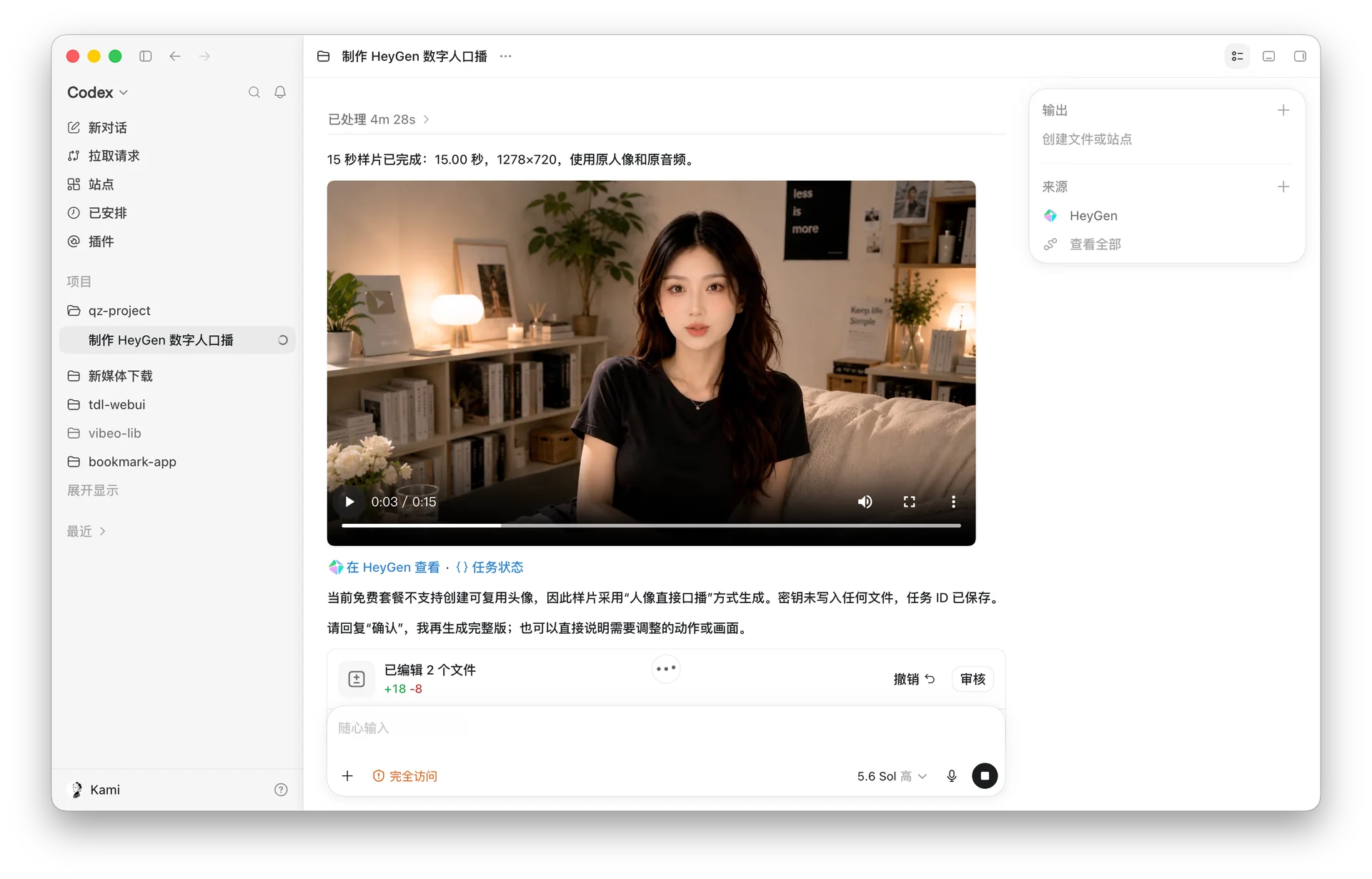This screenshot has height=879, width=1372.
Task: Click the 审核 review button
Action: coord(973,679)
